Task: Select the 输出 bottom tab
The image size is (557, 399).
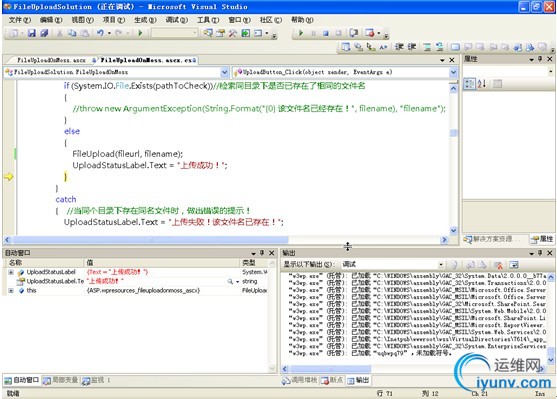Action: [358, 380]
